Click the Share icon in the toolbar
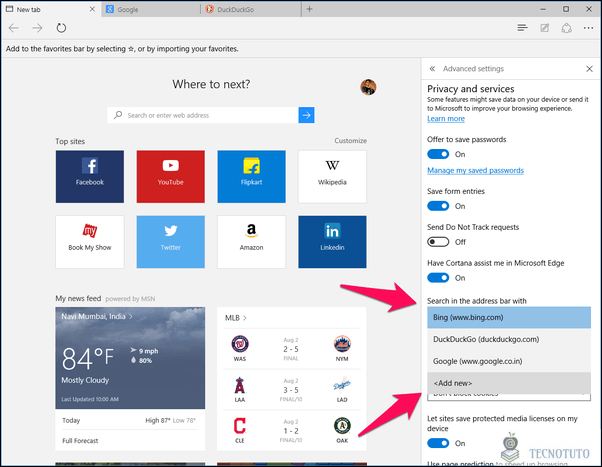Image resolution: width=602 pixels, height=467 pixels. [x=566, y=28]
